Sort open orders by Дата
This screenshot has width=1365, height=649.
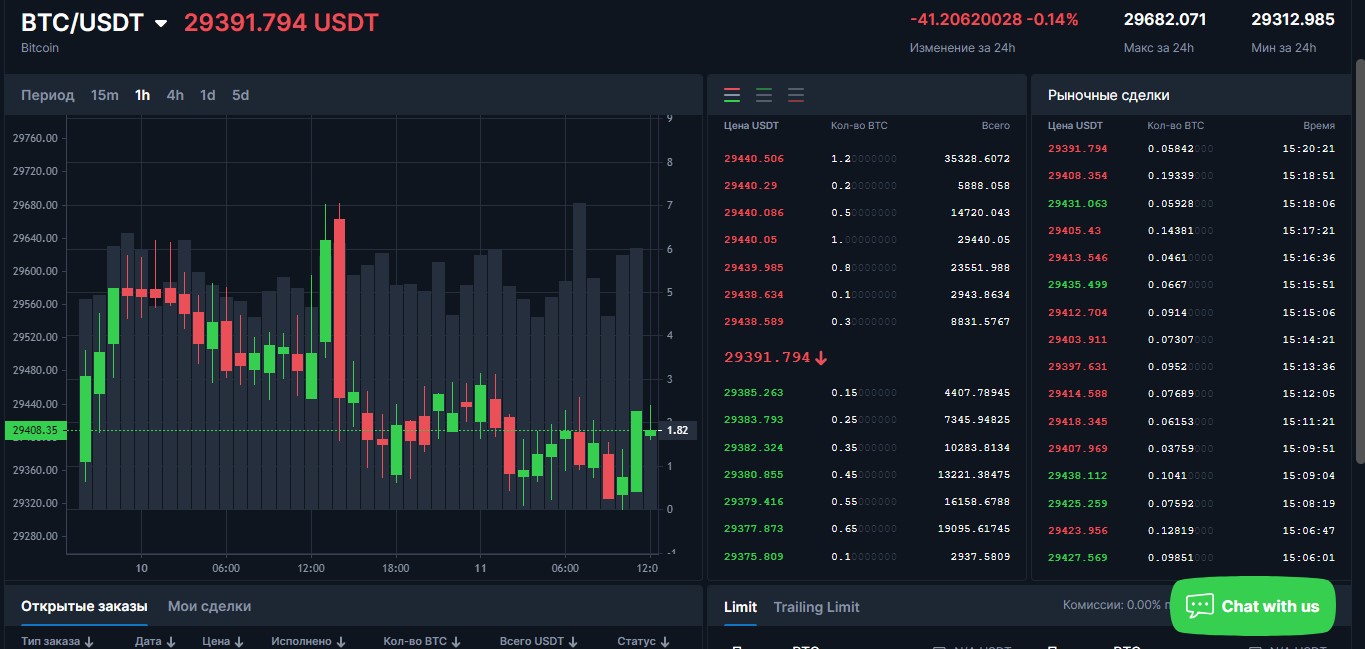coord(155,641)
